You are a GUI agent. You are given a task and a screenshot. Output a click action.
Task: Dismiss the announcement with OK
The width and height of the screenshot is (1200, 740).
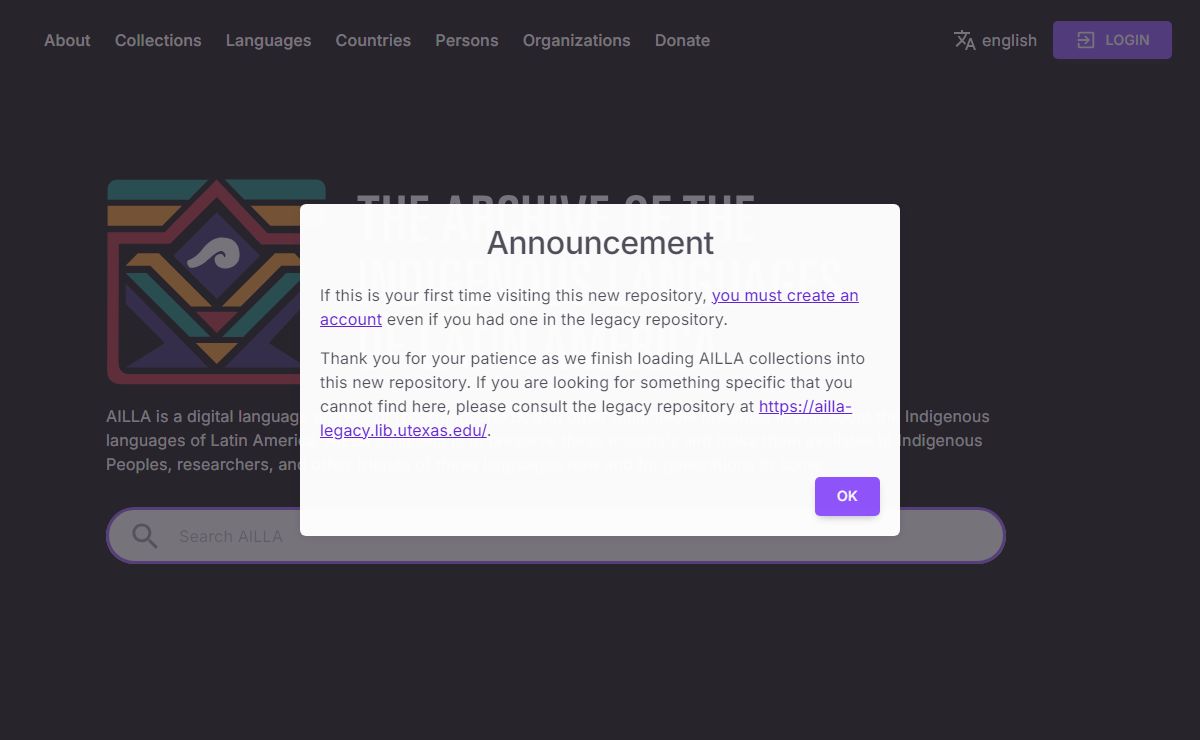tap(847, 496)
